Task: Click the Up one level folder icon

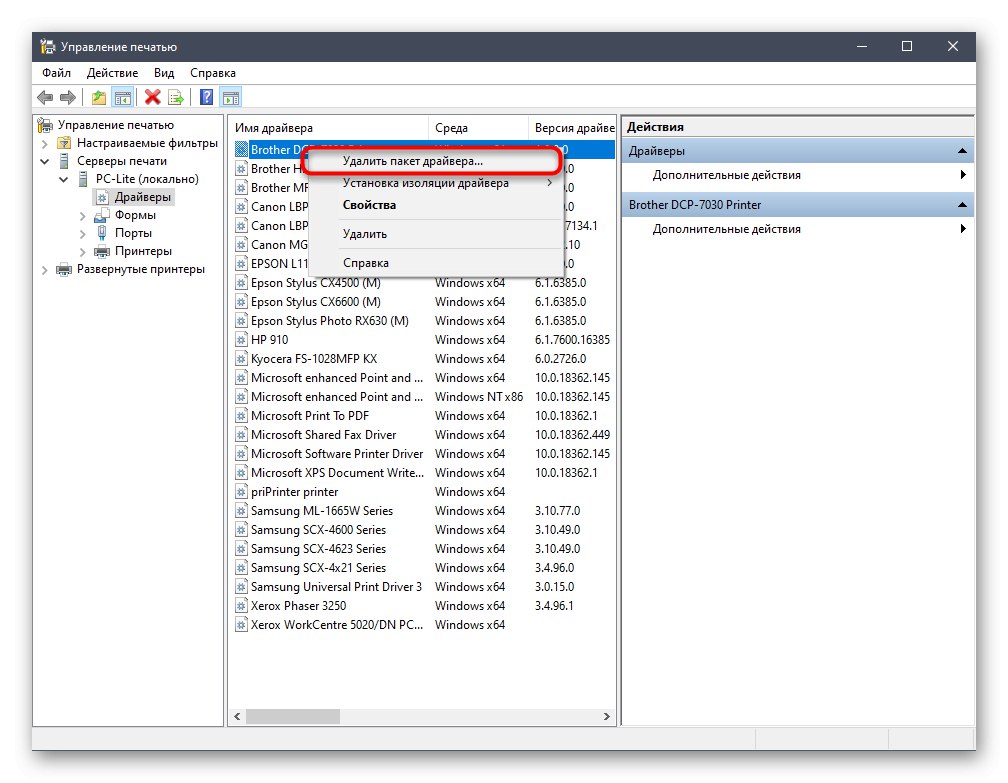Action: pos(98,98)
